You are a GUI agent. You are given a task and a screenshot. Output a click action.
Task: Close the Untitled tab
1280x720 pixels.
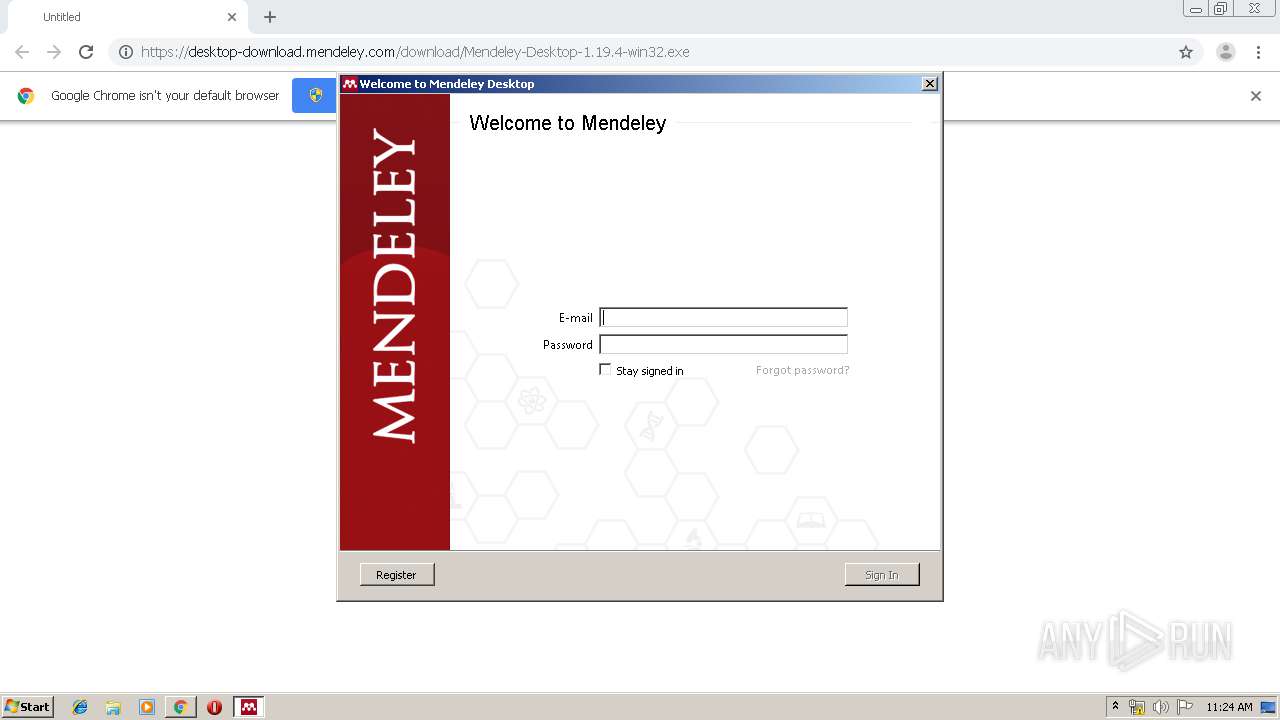click(232, 17)
